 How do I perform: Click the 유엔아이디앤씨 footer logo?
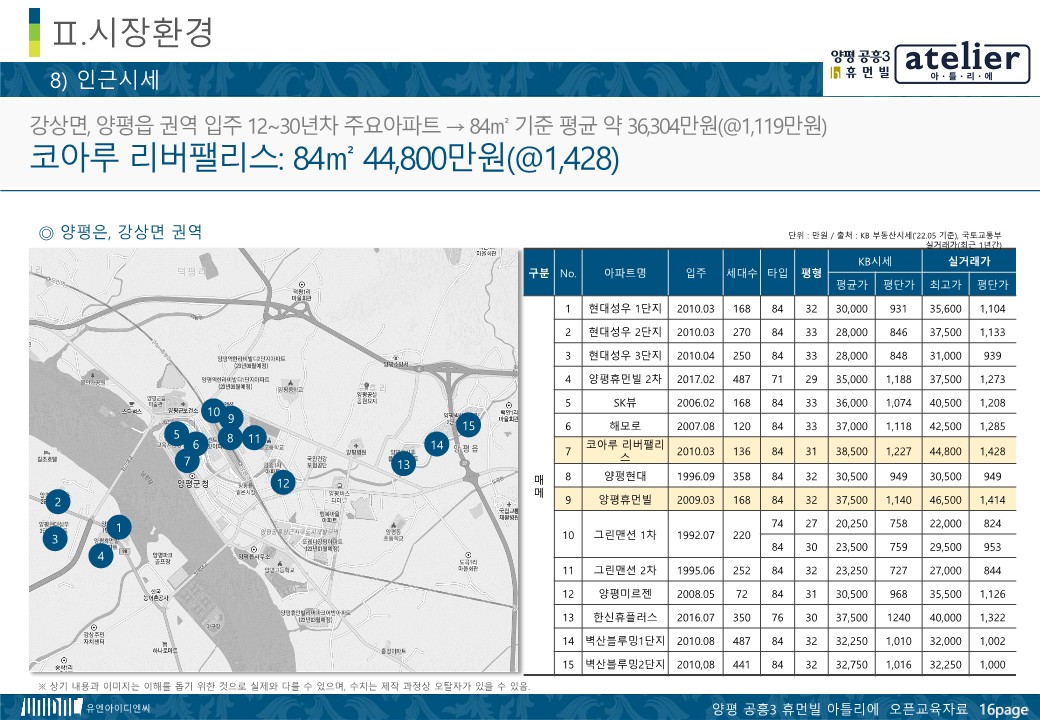click(x=87, y=707)
